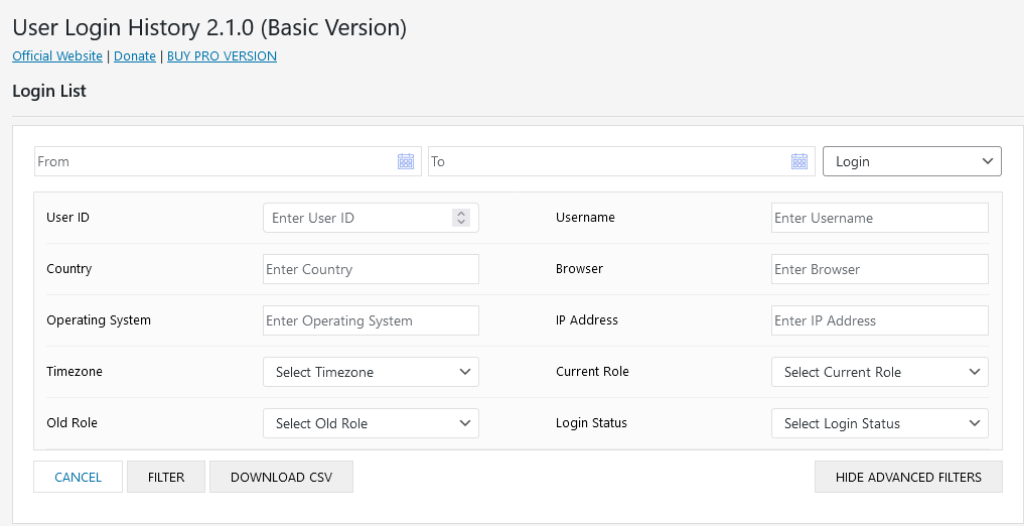Open the Select Old Role dropdown
Viewport: 1024px width, 526px height.
[371, 423]
